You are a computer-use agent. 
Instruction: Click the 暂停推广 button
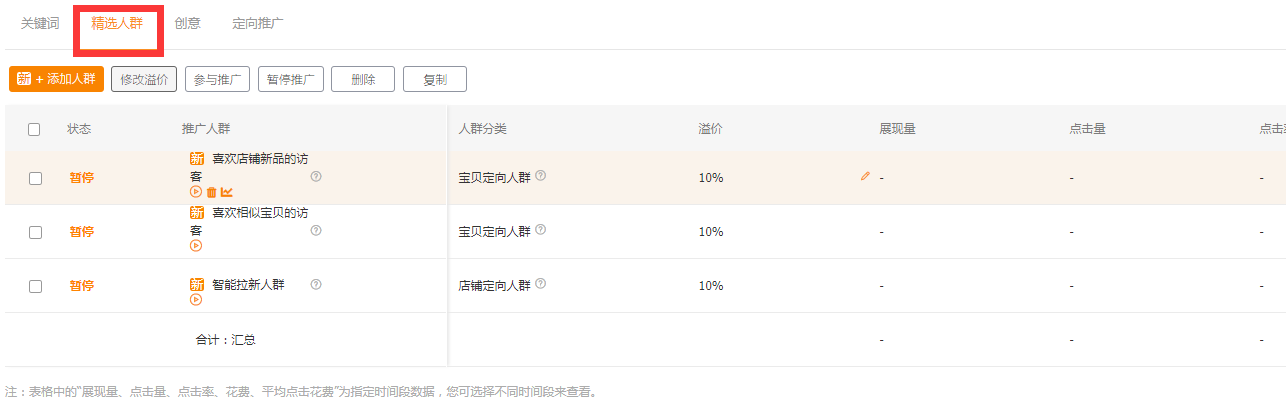pyautogui.click(x=290, y=79)
